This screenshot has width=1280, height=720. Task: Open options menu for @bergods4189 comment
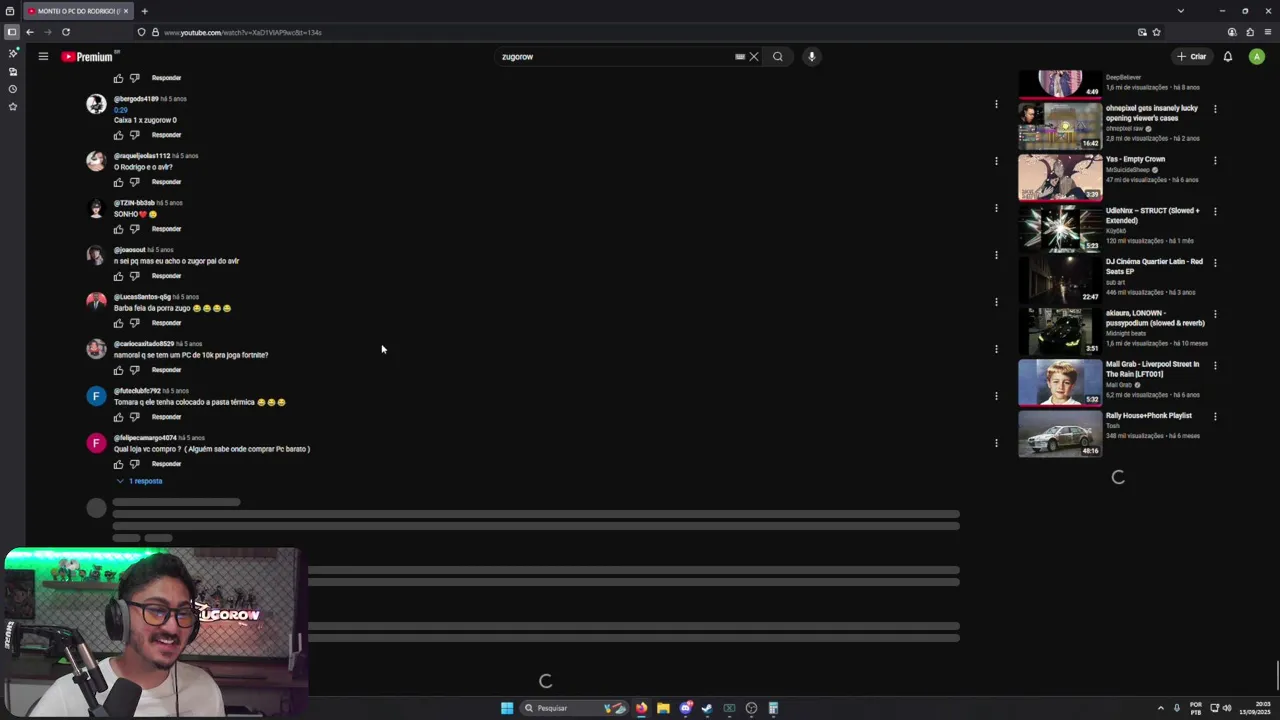click(x=996, y=104)
